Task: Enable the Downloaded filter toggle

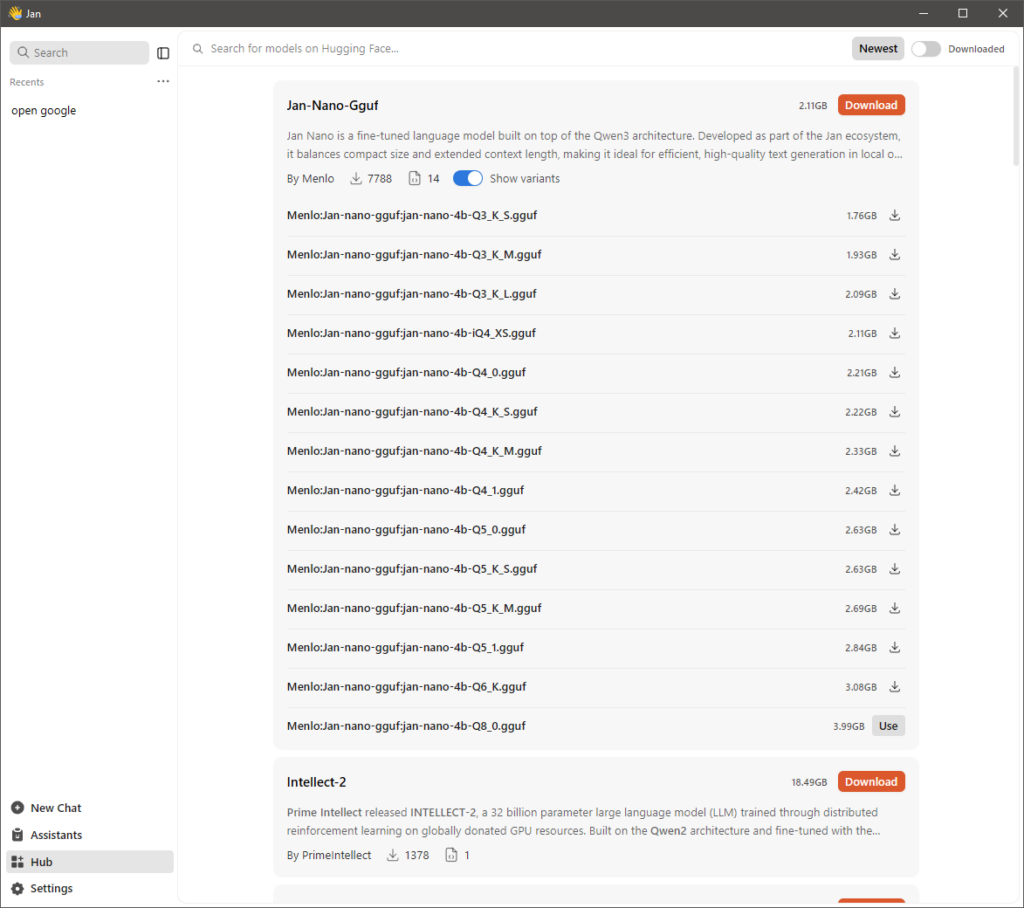Action: 925,49
